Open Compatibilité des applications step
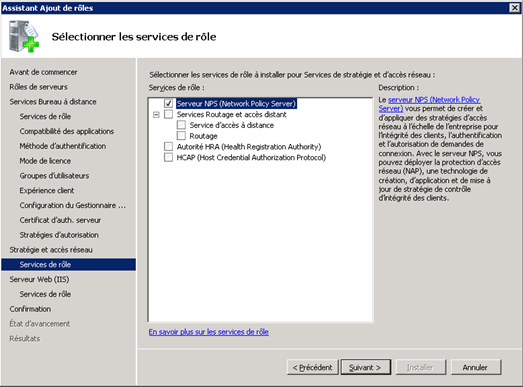Viewport: 523px width, 387px height. pyautogui.click(x=67, y=131)
